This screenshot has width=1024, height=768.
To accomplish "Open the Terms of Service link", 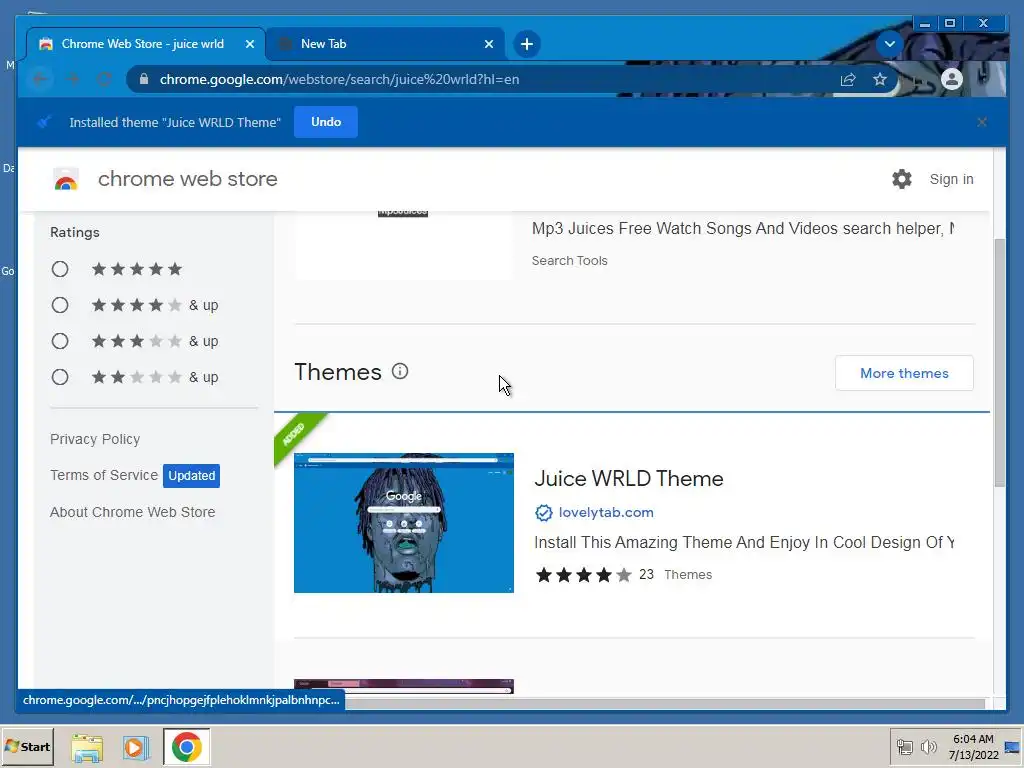I will coord(104,475).
